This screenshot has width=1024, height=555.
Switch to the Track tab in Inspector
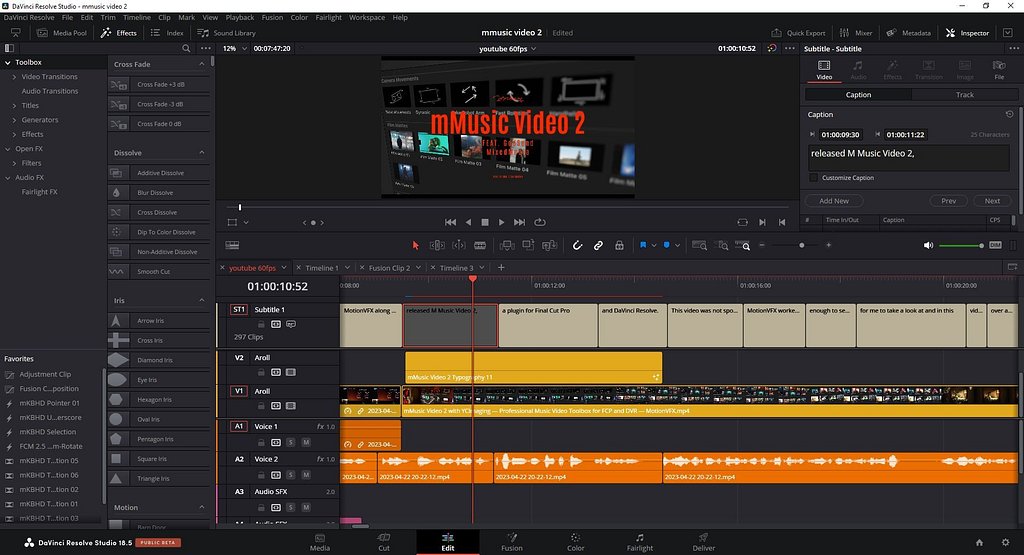pos(964,95)
